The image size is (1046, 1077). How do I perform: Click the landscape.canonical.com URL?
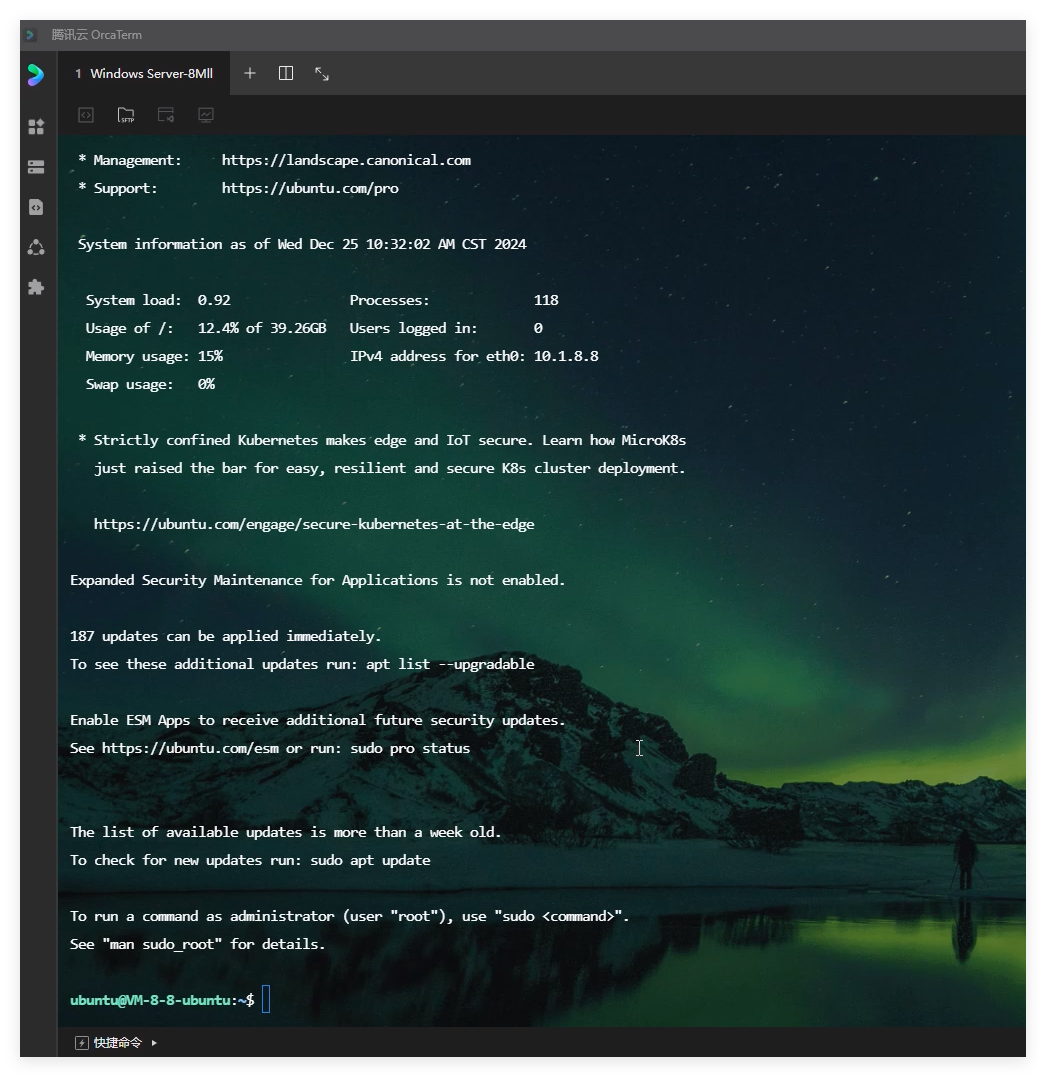tap(346, 160)
